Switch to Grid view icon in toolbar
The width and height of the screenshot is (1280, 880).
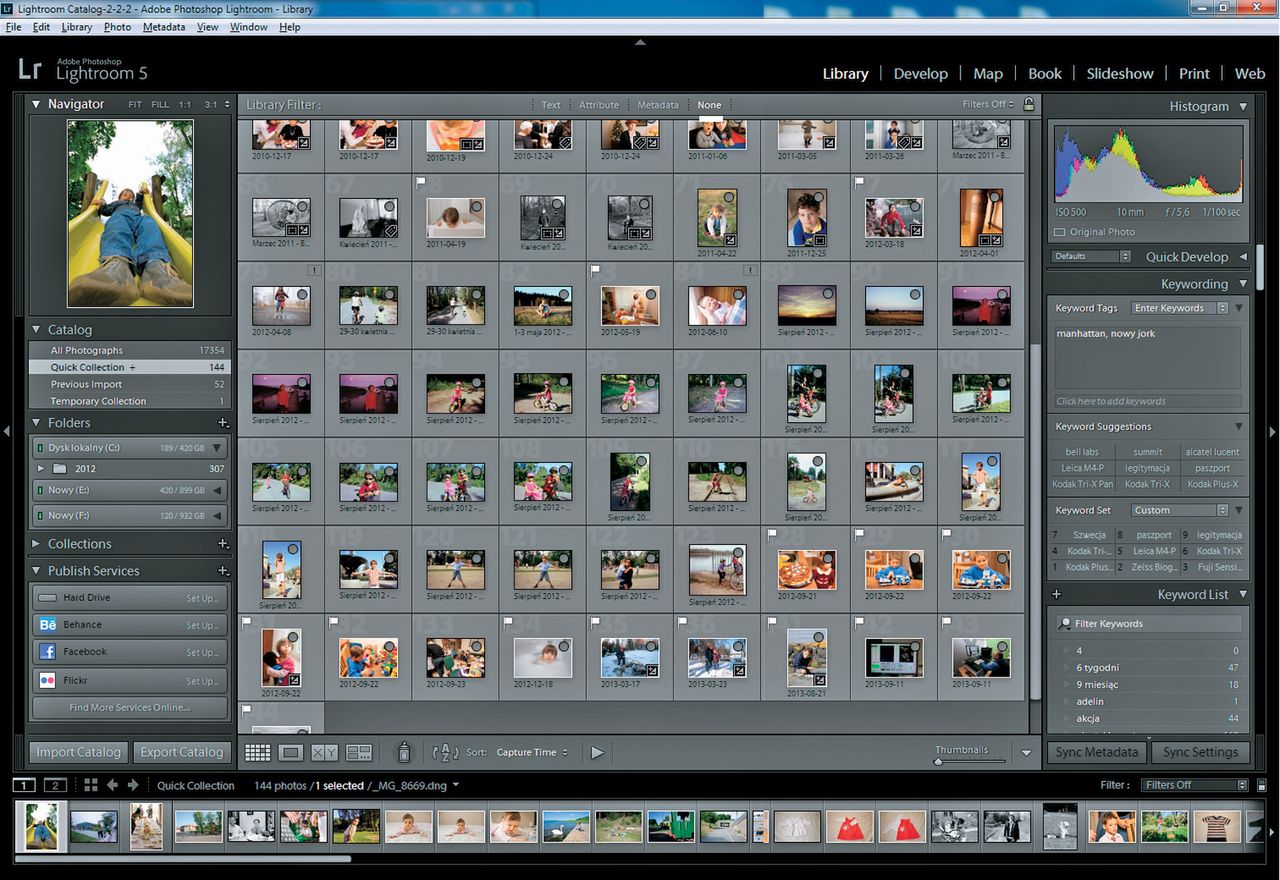tap(257, 752)
